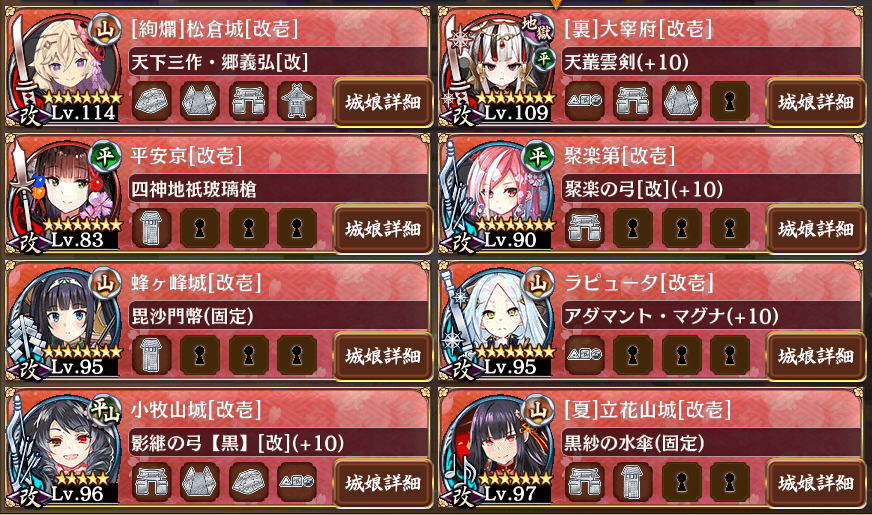Open 城娘詳細 for [絢爛]松倉城[改壱]
The width and height of the screenshot is (872, 515).
tap(382, 102)
